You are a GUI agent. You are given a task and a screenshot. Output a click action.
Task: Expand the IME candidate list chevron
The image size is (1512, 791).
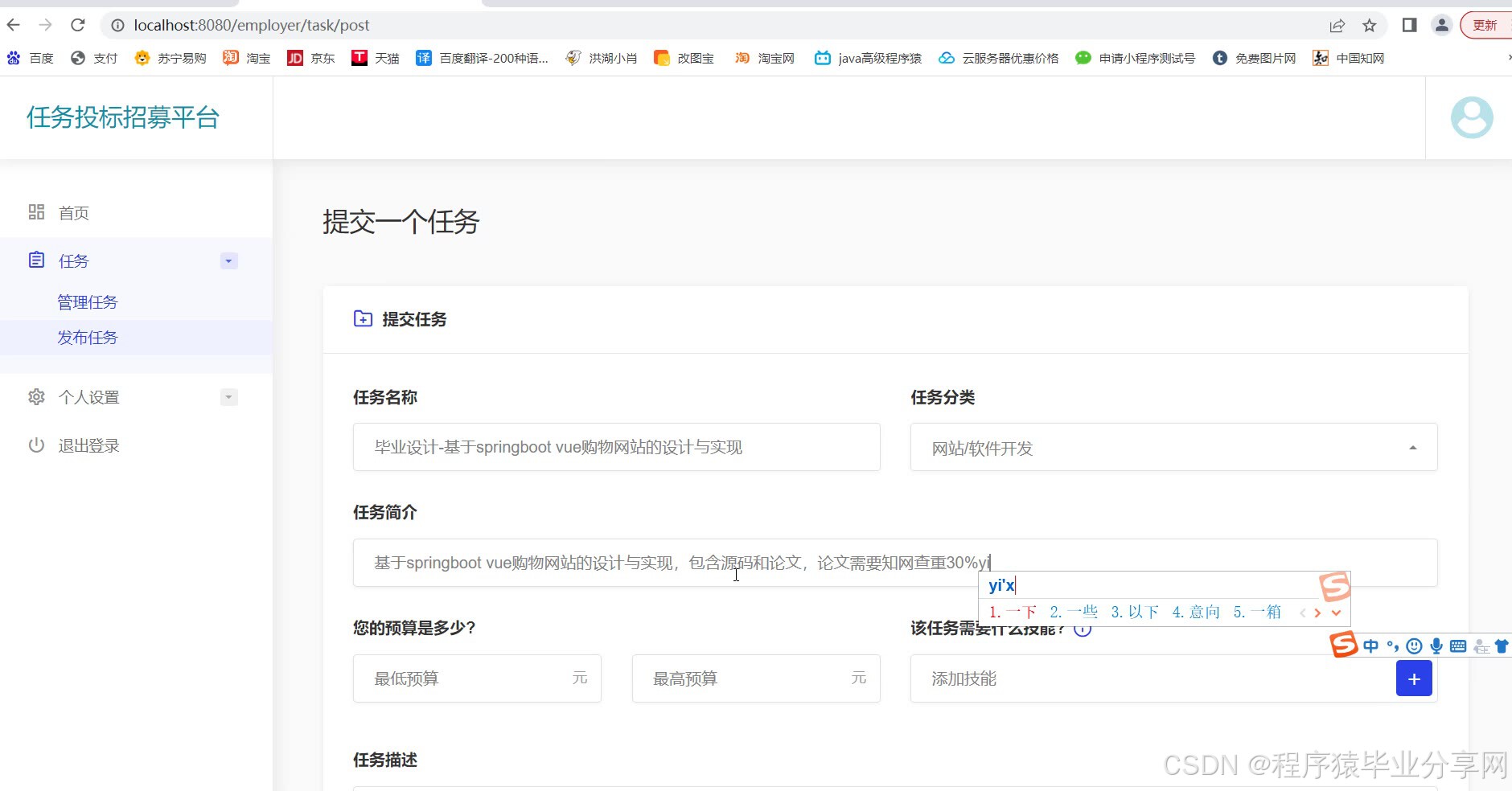[1336, 613]
